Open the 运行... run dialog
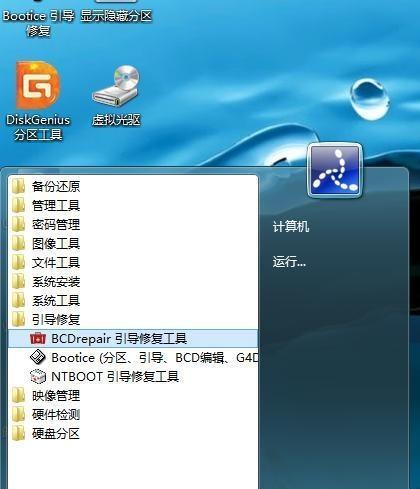Viewport: 420px width, 489px height. coord(289,262)
